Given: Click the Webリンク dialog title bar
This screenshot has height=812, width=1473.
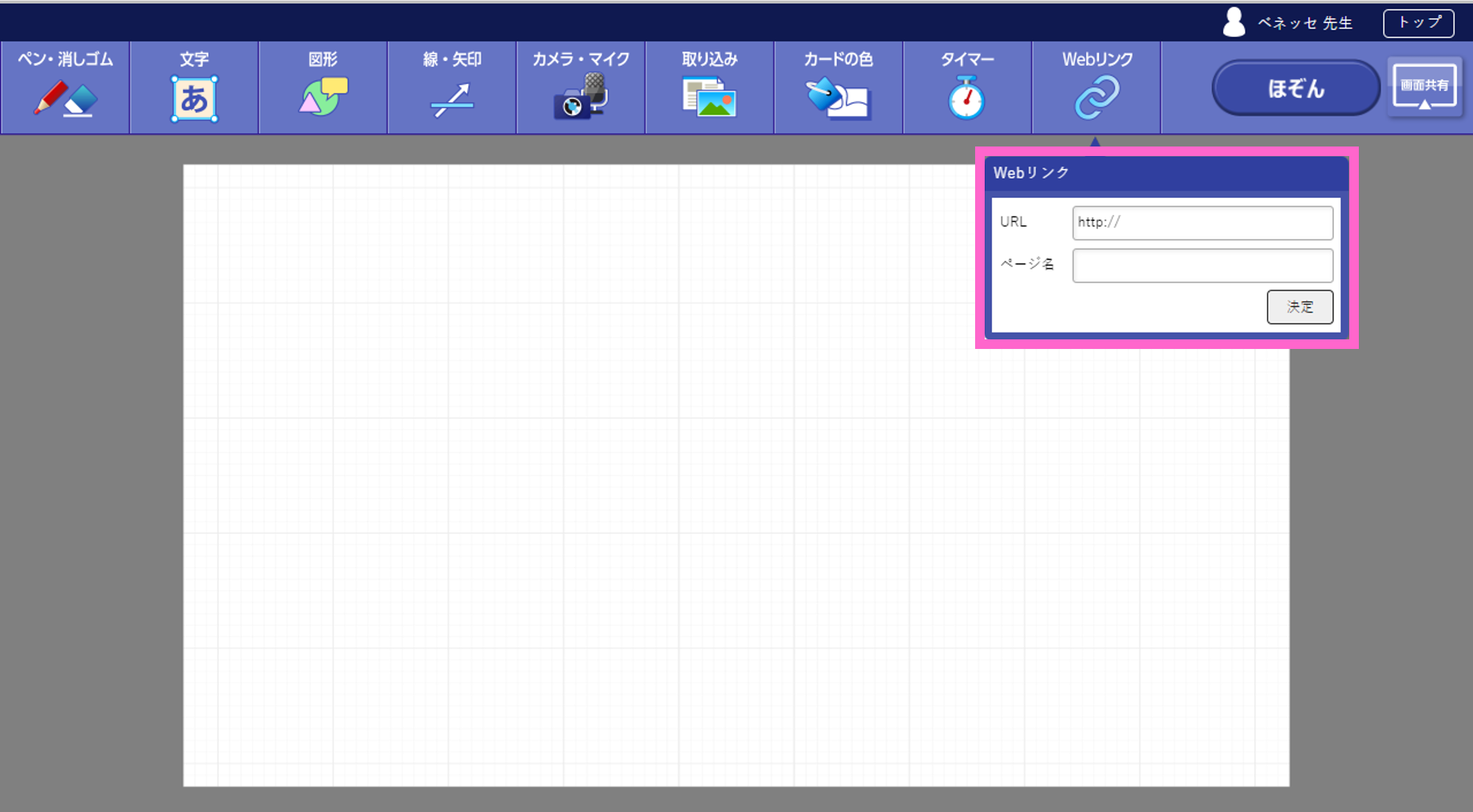Looking at the screenshot, I should pyautogui.click(x=1166, y=173).
